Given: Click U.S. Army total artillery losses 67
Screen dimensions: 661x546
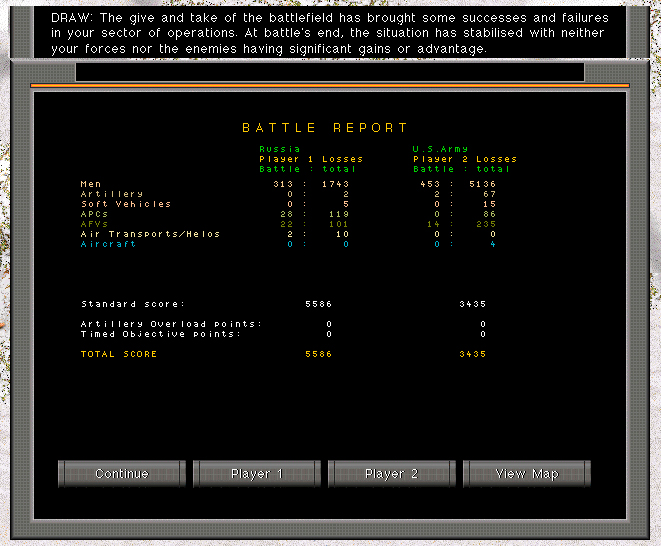Looking at the screenshot, I should pyautogui.click(x=489, y=194).
